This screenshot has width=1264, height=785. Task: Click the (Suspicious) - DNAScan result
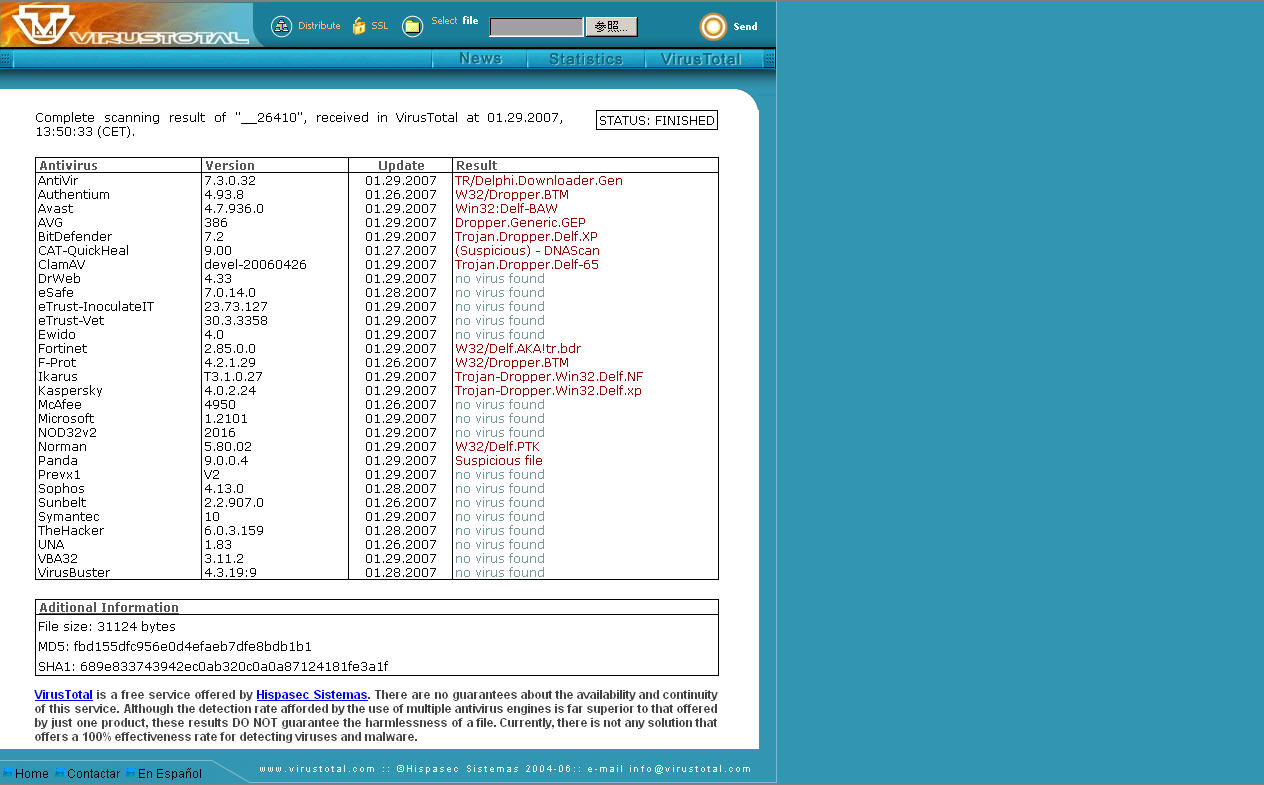pyautogui.click(x=527, y=251)
